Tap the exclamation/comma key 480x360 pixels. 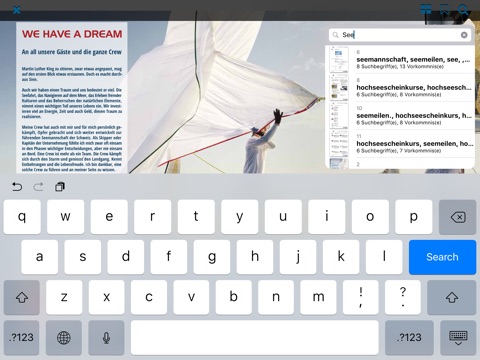[x=361, y=297]
